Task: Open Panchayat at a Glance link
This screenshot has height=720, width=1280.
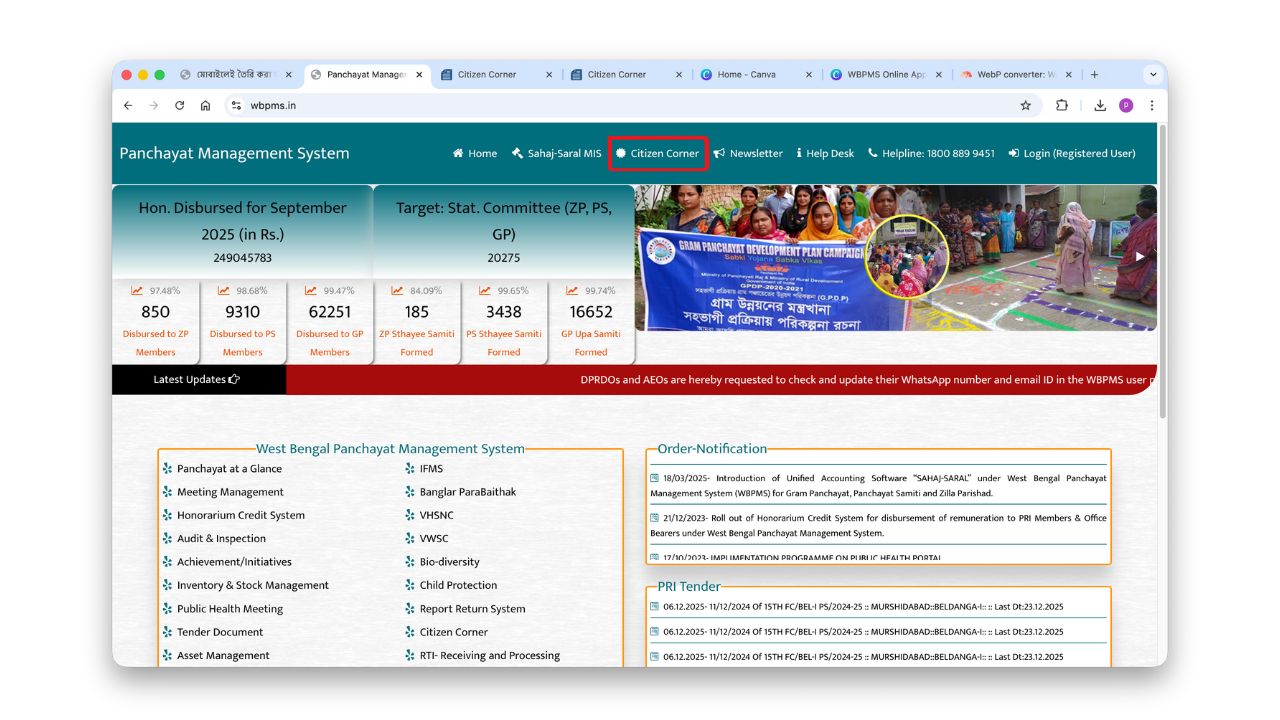Action: pyautogui.click(x=229, y=469)
